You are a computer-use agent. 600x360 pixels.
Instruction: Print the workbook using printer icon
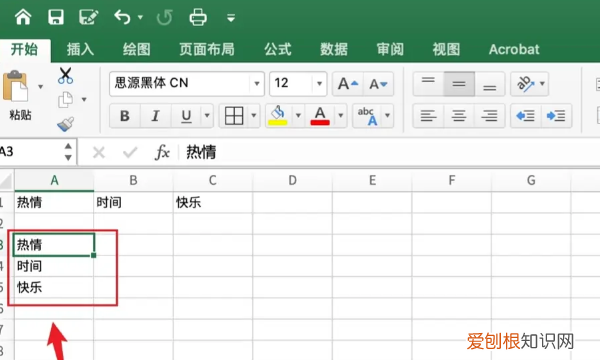[x=198, y=17]
